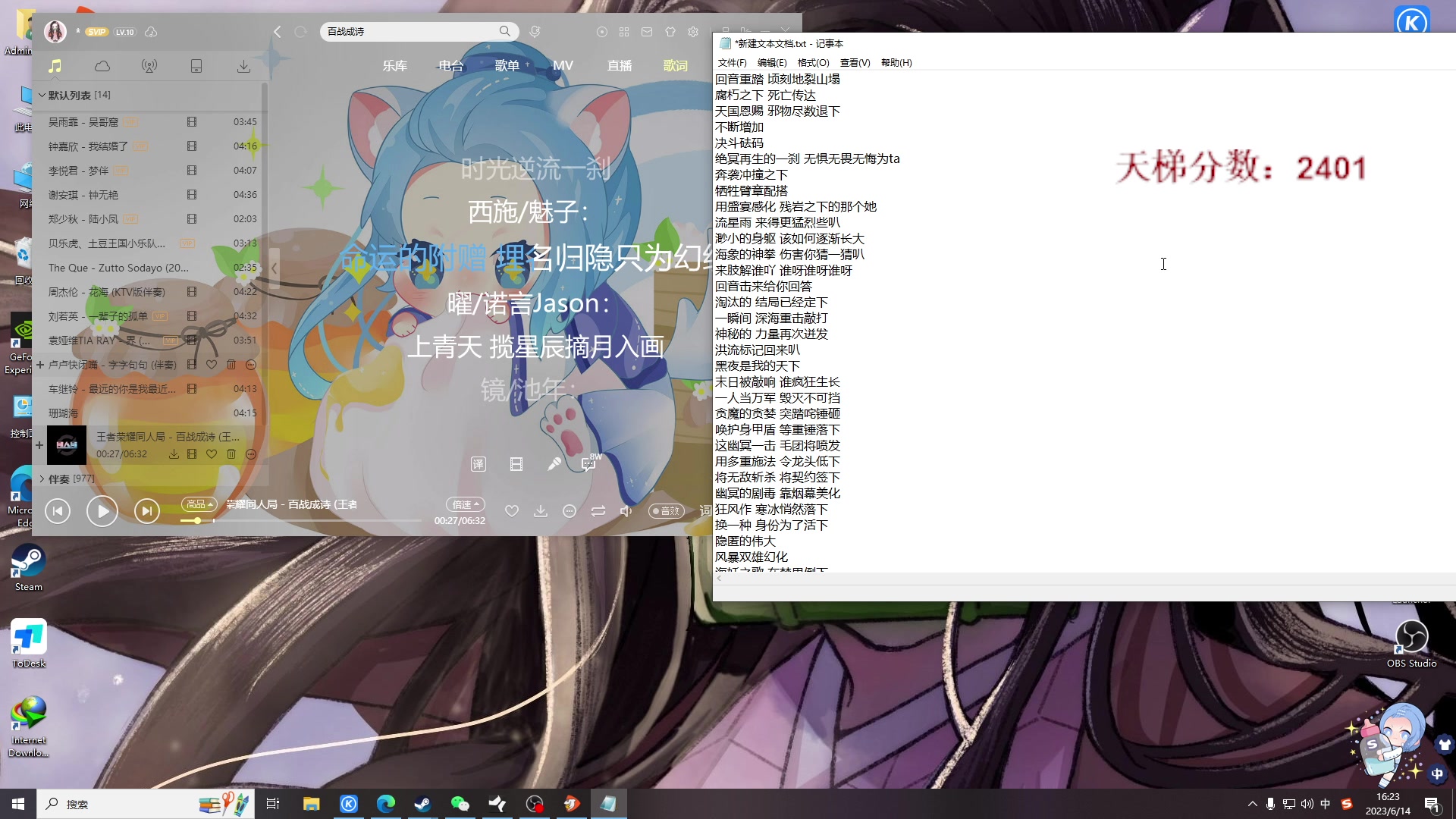
Task: Switch to the 乐库 tab
Action: [x=394, y=66]
